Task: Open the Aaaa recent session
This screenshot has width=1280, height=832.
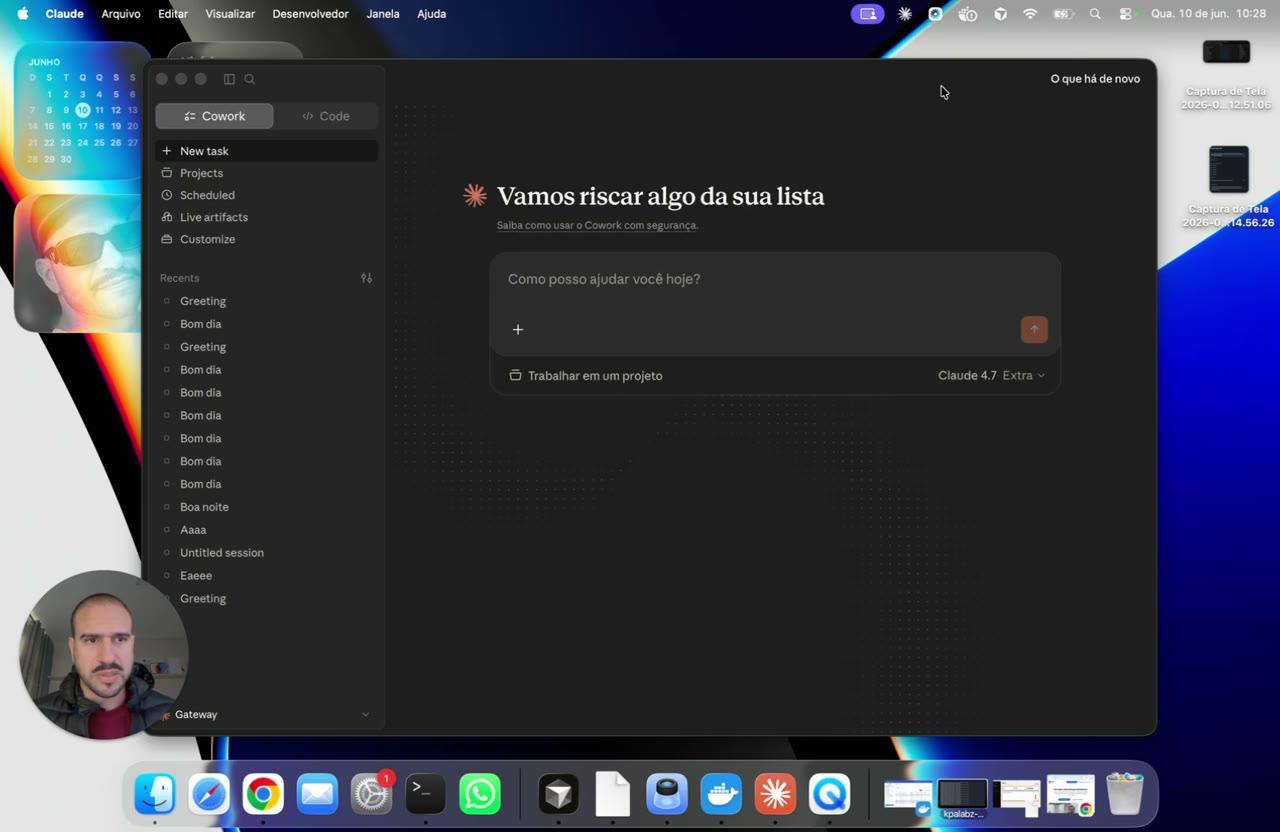Action: (x=266, y=530)
